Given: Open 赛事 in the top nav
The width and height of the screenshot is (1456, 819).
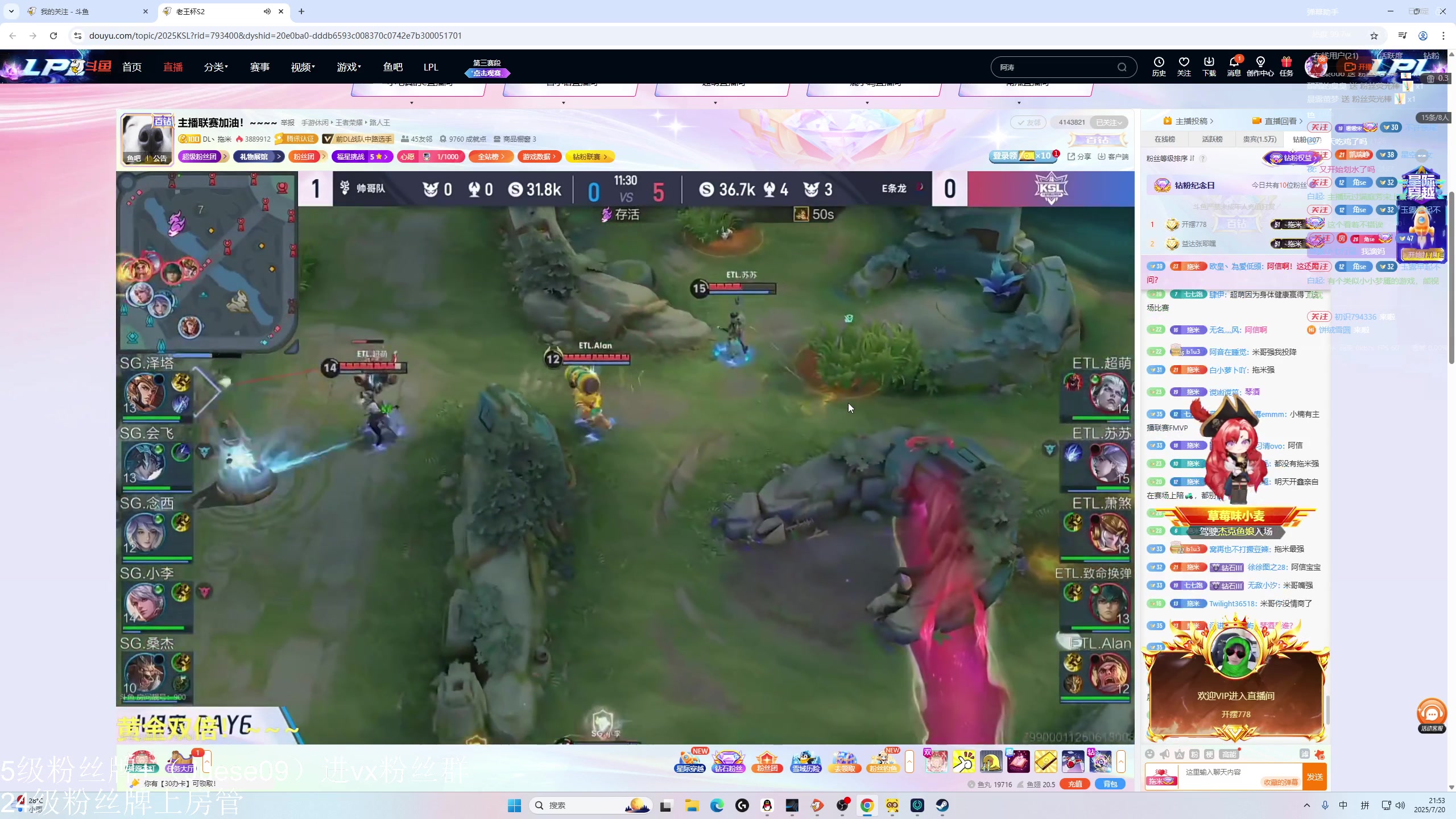Looking at the screenshot, I should point(259,67).
